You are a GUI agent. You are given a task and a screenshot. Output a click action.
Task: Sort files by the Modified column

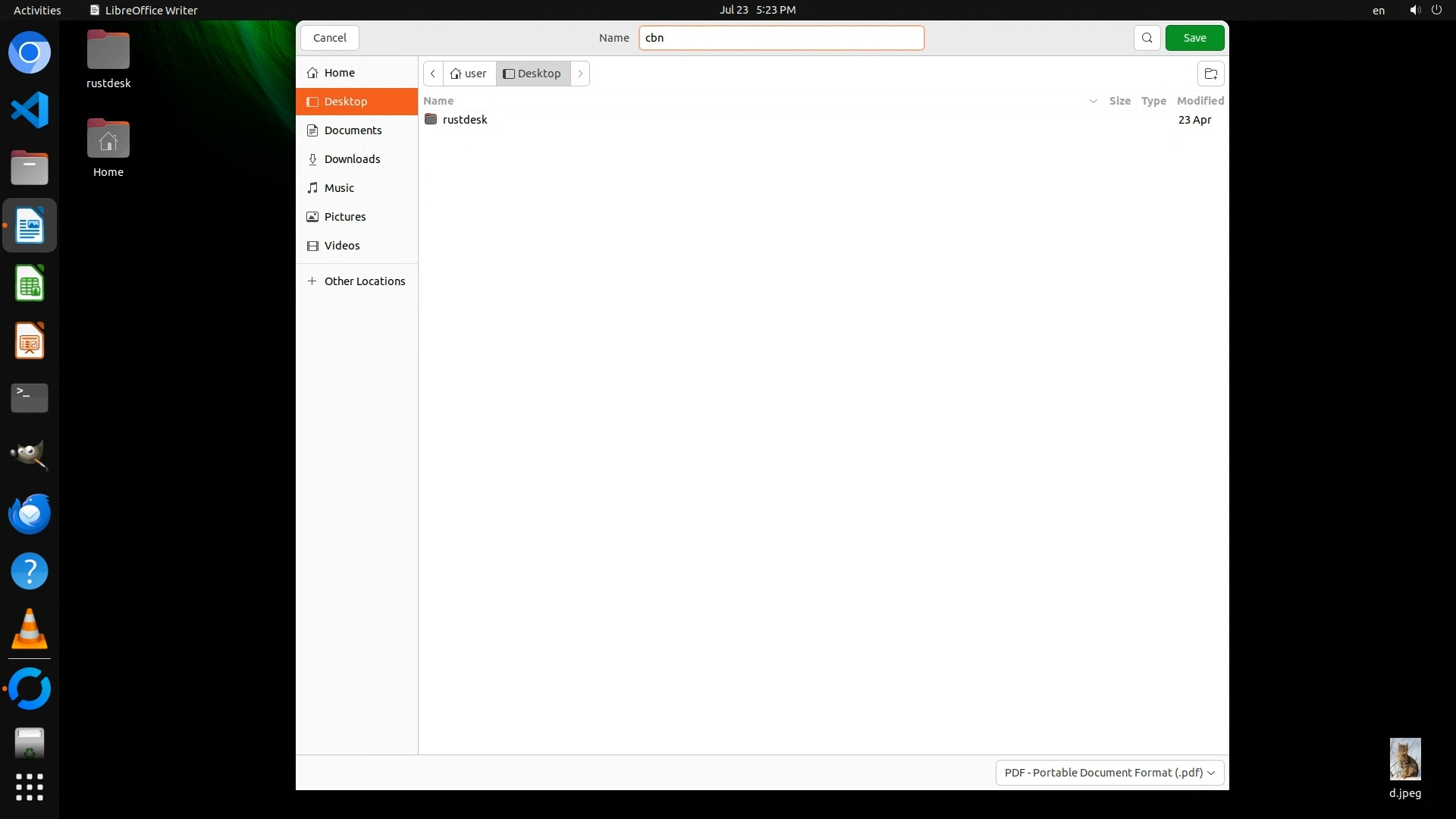(1200, 101)
